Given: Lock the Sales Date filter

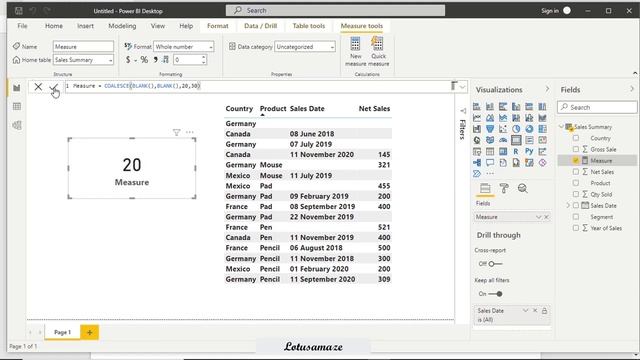Looking at the screenshot, I should (544, 311).
